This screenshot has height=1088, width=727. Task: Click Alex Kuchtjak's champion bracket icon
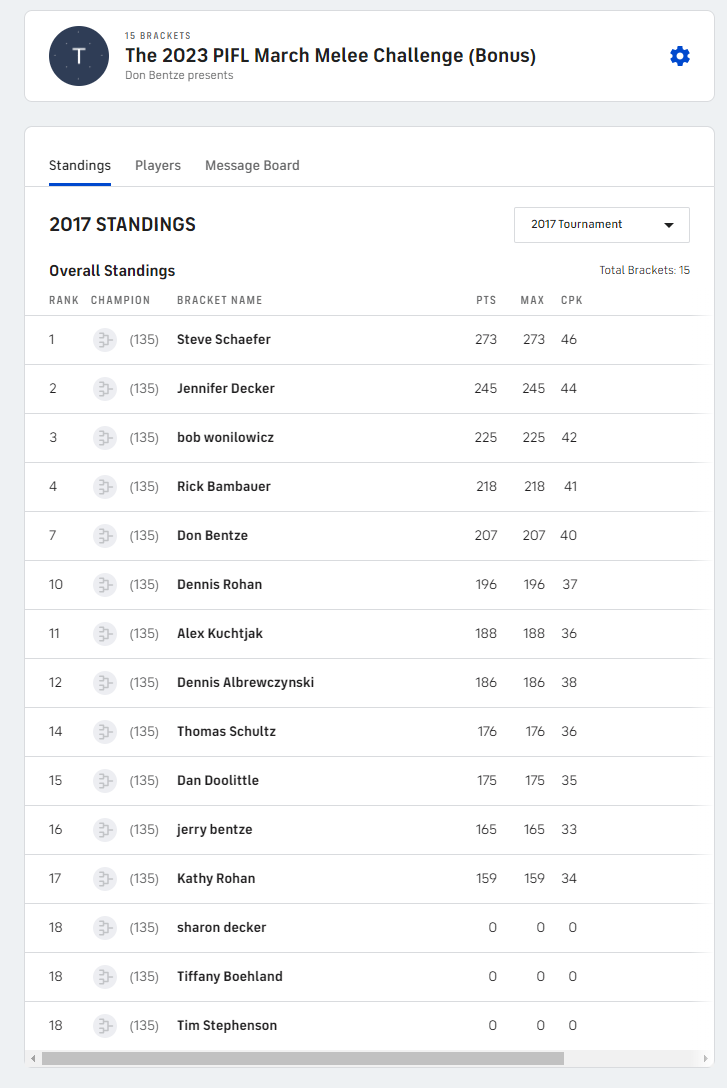pyautogui.click(x=105, y=634)
